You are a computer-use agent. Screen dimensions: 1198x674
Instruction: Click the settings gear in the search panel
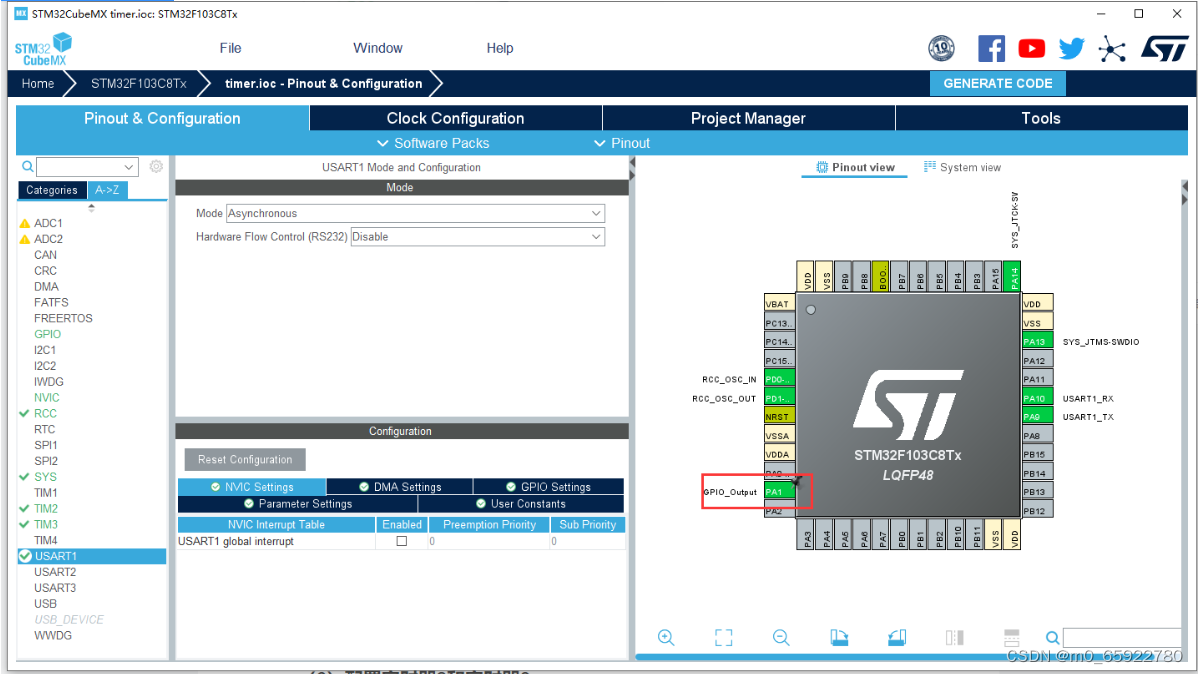pos(156,167)
